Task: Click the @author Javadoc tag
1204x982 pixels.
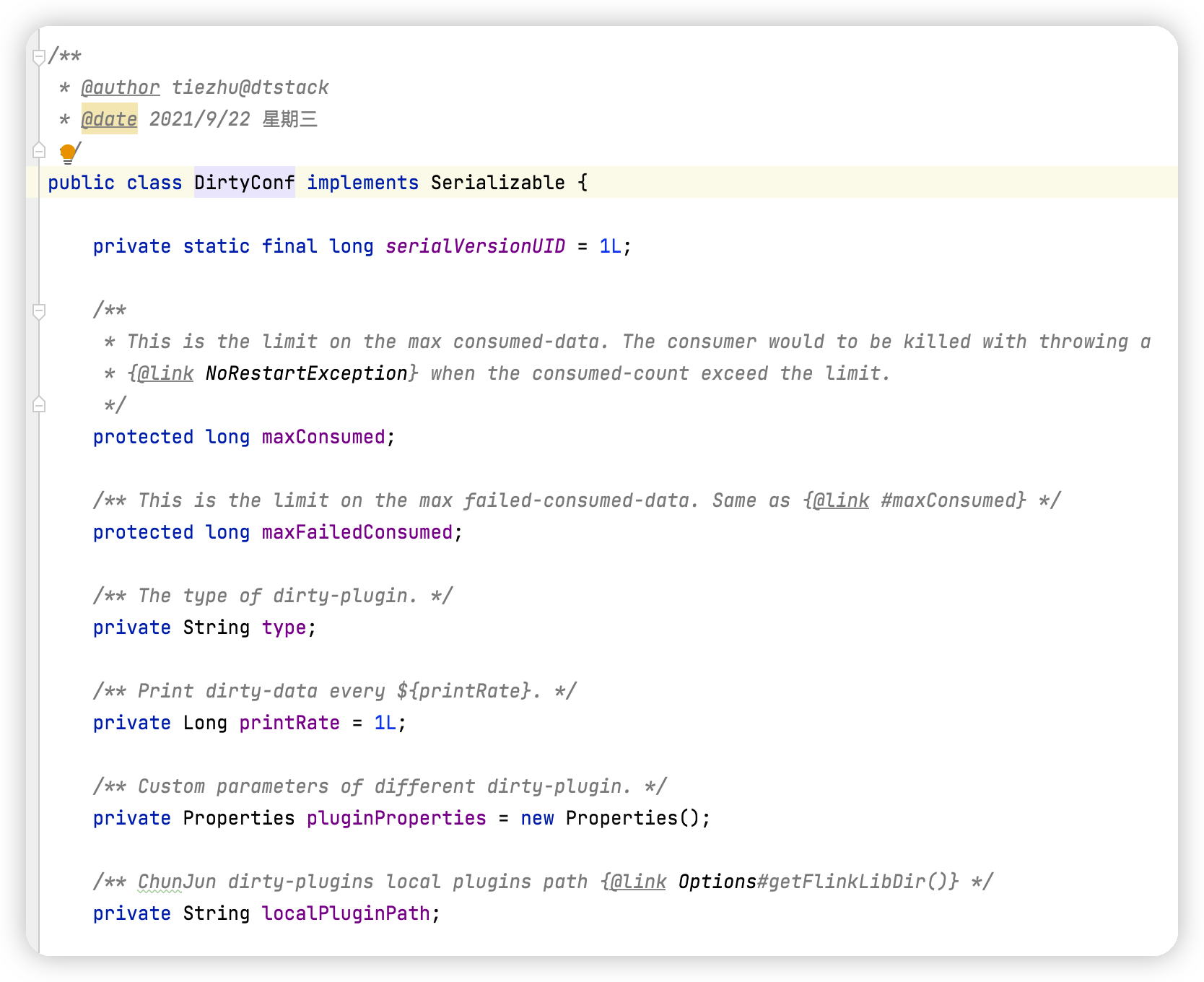Action: click(120, 87)
